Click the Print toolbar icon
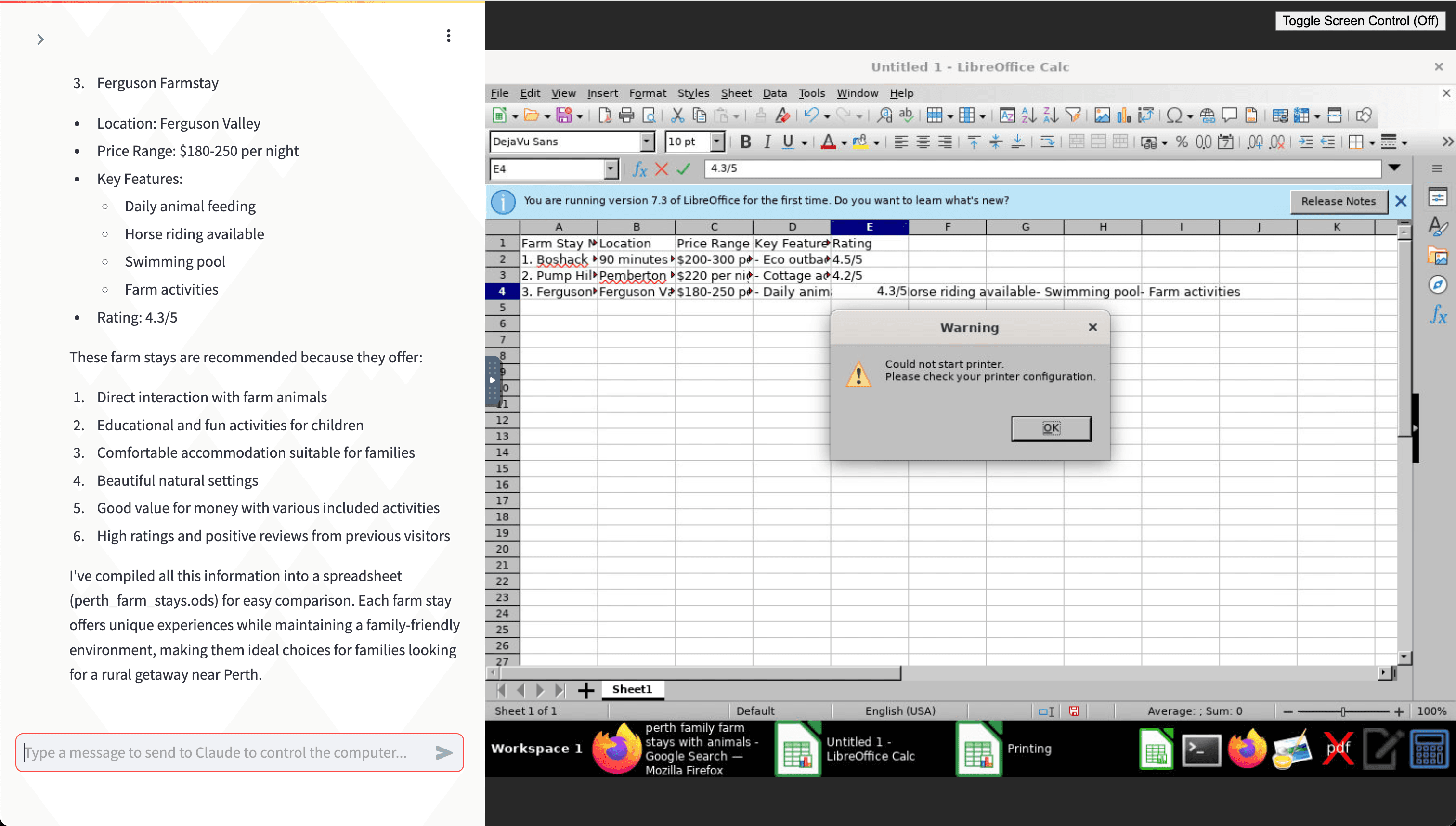Screen dimensions: 1456x826 click(x=626, y=116)
